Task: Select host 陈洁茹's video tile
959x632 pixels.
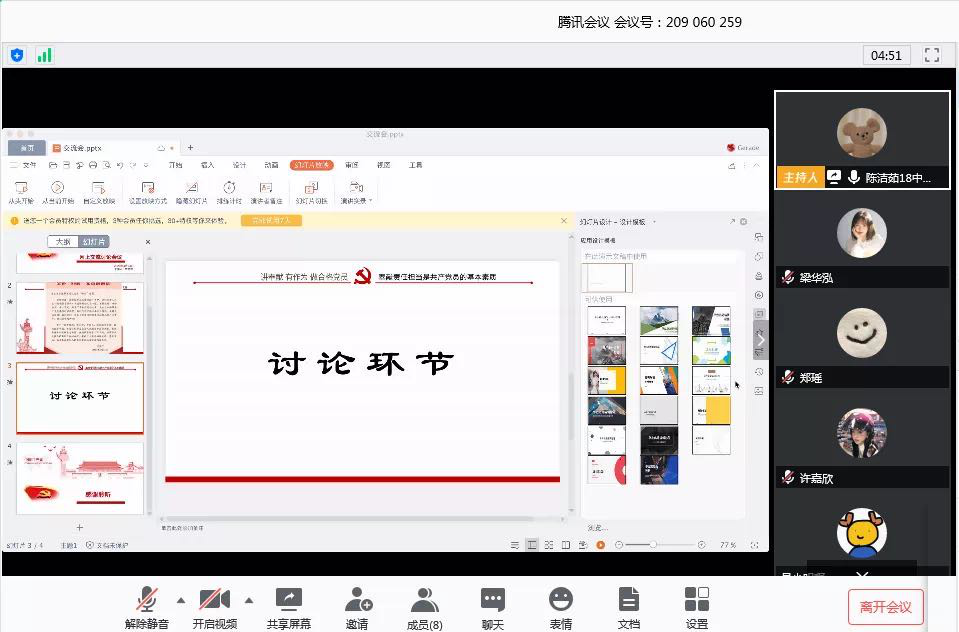Action: (x=862, y=139)
